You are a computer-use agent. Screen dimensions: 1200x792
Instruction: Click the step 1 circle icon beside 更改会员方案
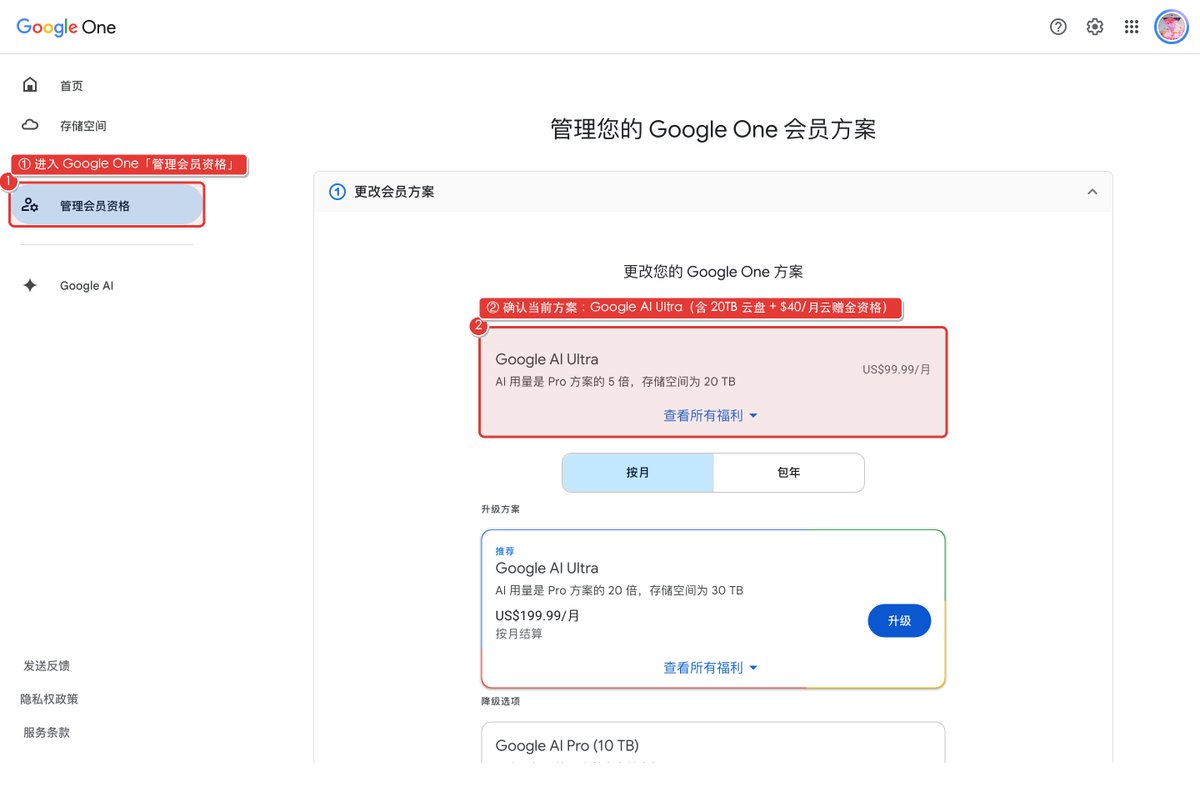(337, 191)
